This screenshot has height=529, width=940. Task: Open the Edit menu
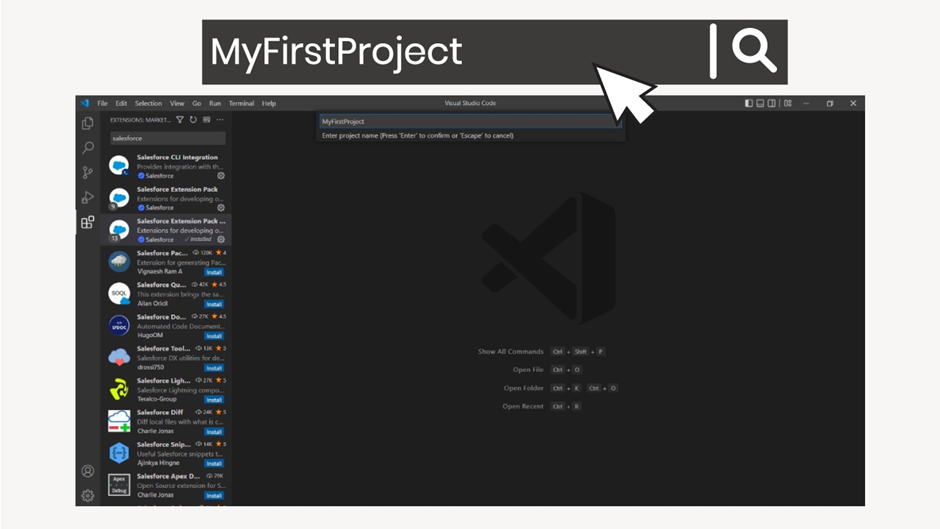tap(121, 103)
